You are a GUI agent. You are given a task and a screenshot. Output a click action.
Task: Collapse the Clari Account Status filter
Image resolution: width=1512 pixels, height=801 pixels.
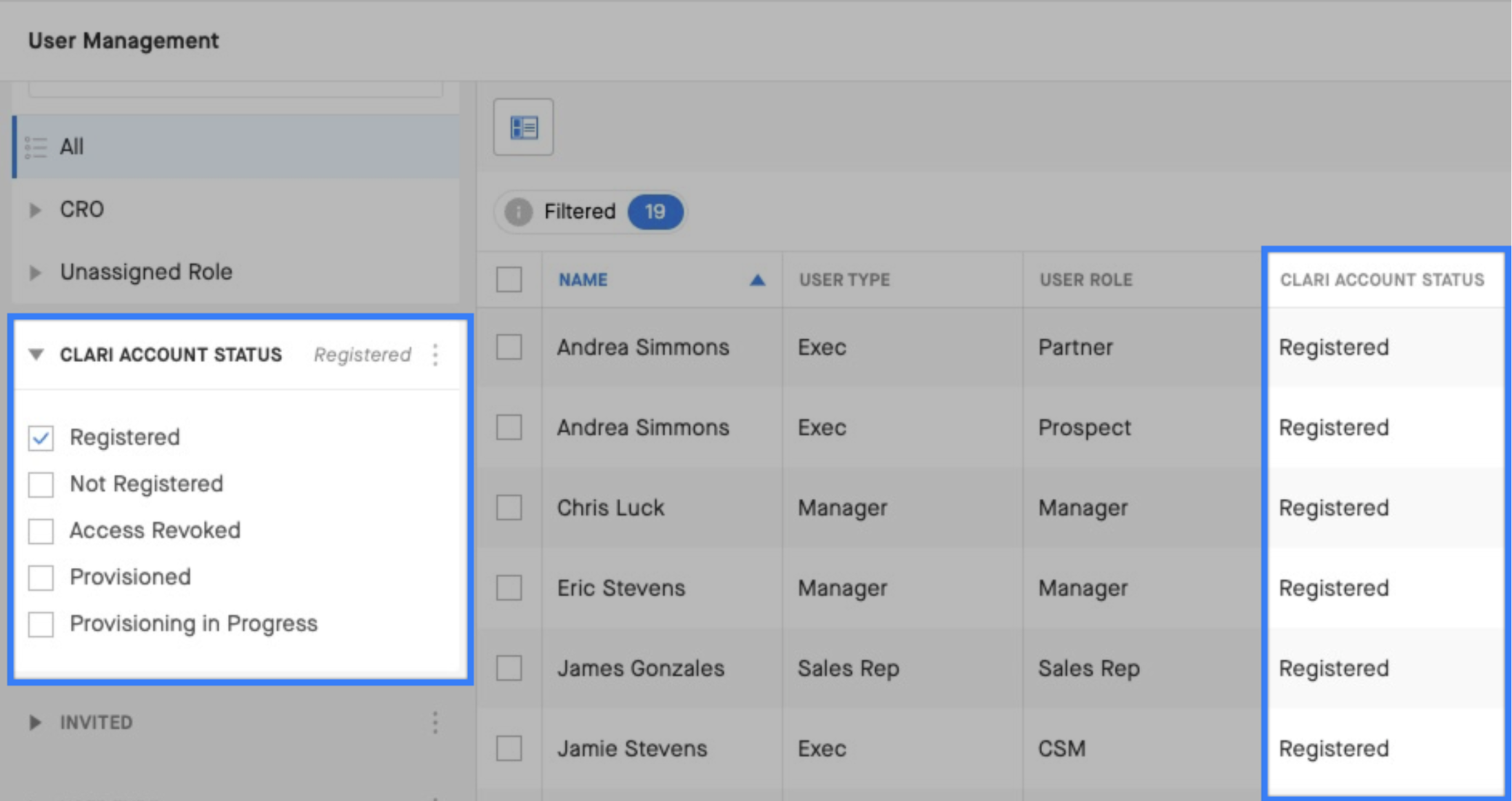pyautogui.click(x=36, y=355)
